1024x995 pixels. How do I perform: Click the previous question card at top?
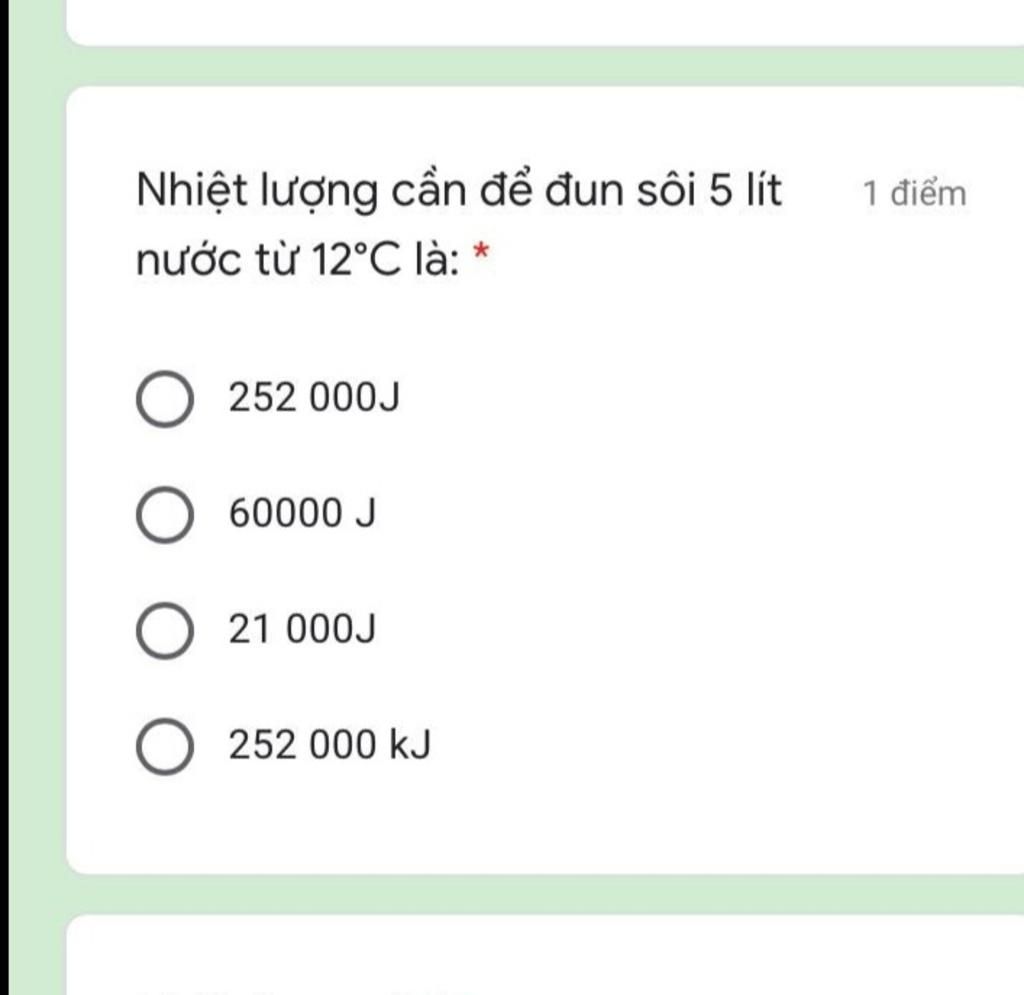coord(545,22)
